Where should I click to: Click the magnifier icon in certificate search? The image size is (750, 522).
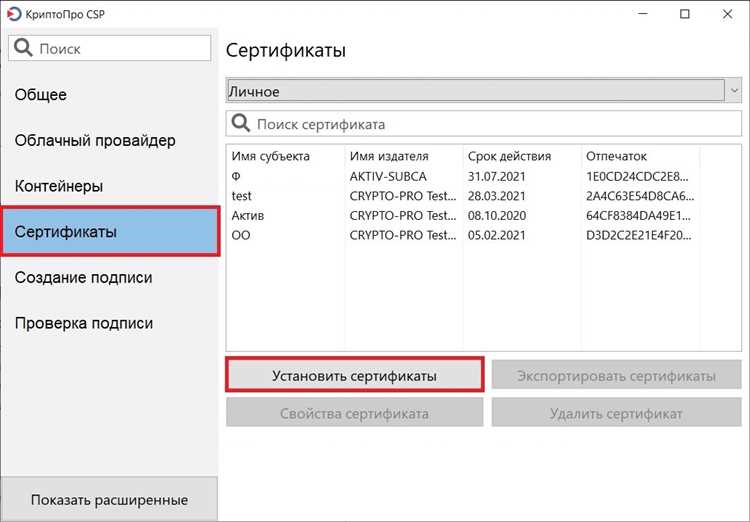pyautogui.click(x=241, y=123)
